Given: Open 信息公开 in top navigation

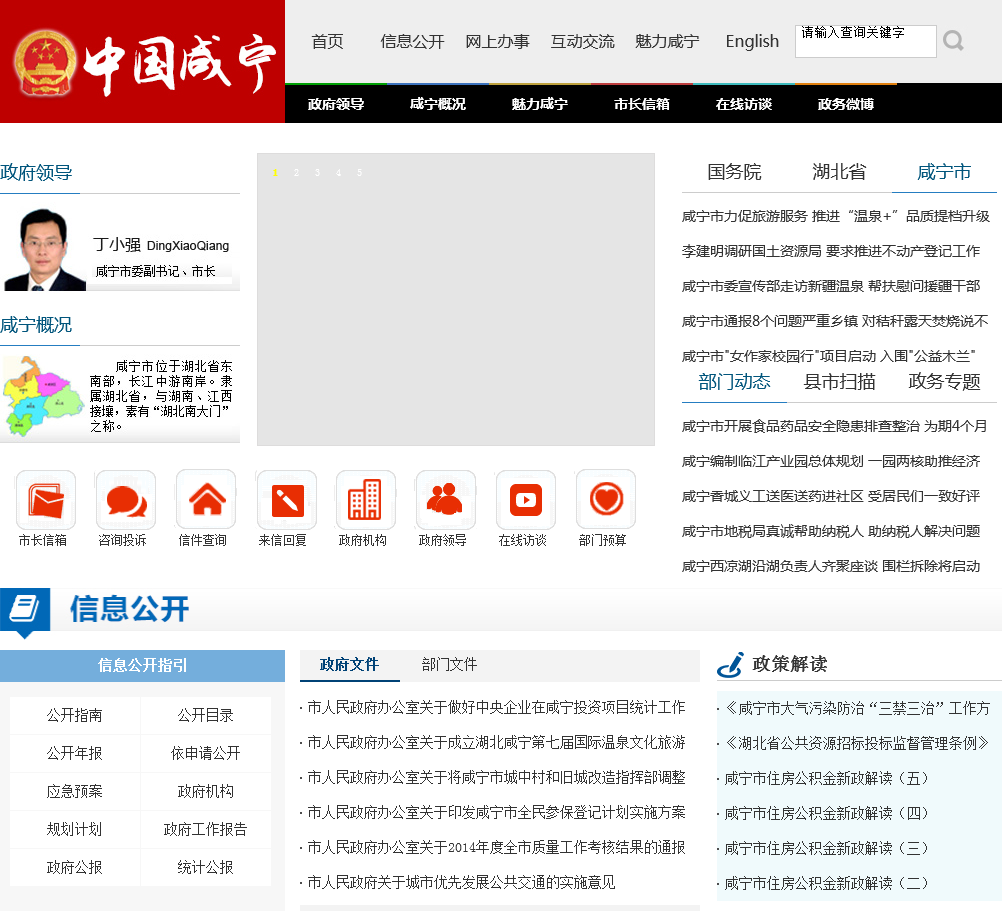Looking at the screenshot, I should pyautogui.click(x=412, y=42).
